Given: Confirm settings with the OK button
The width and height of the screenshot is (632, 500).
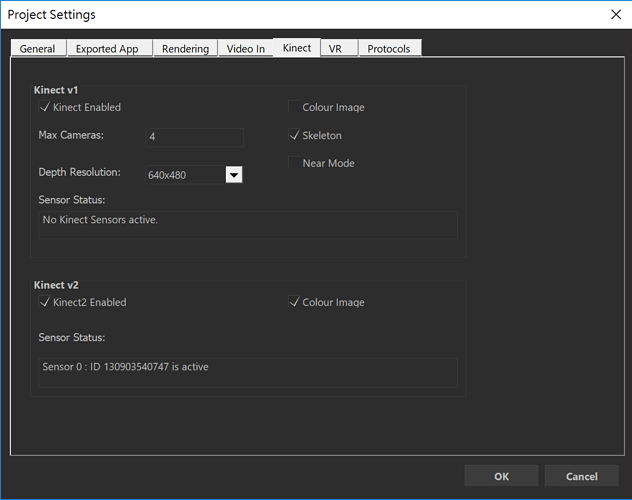Looking at the screenshot, I should [501, 476].
